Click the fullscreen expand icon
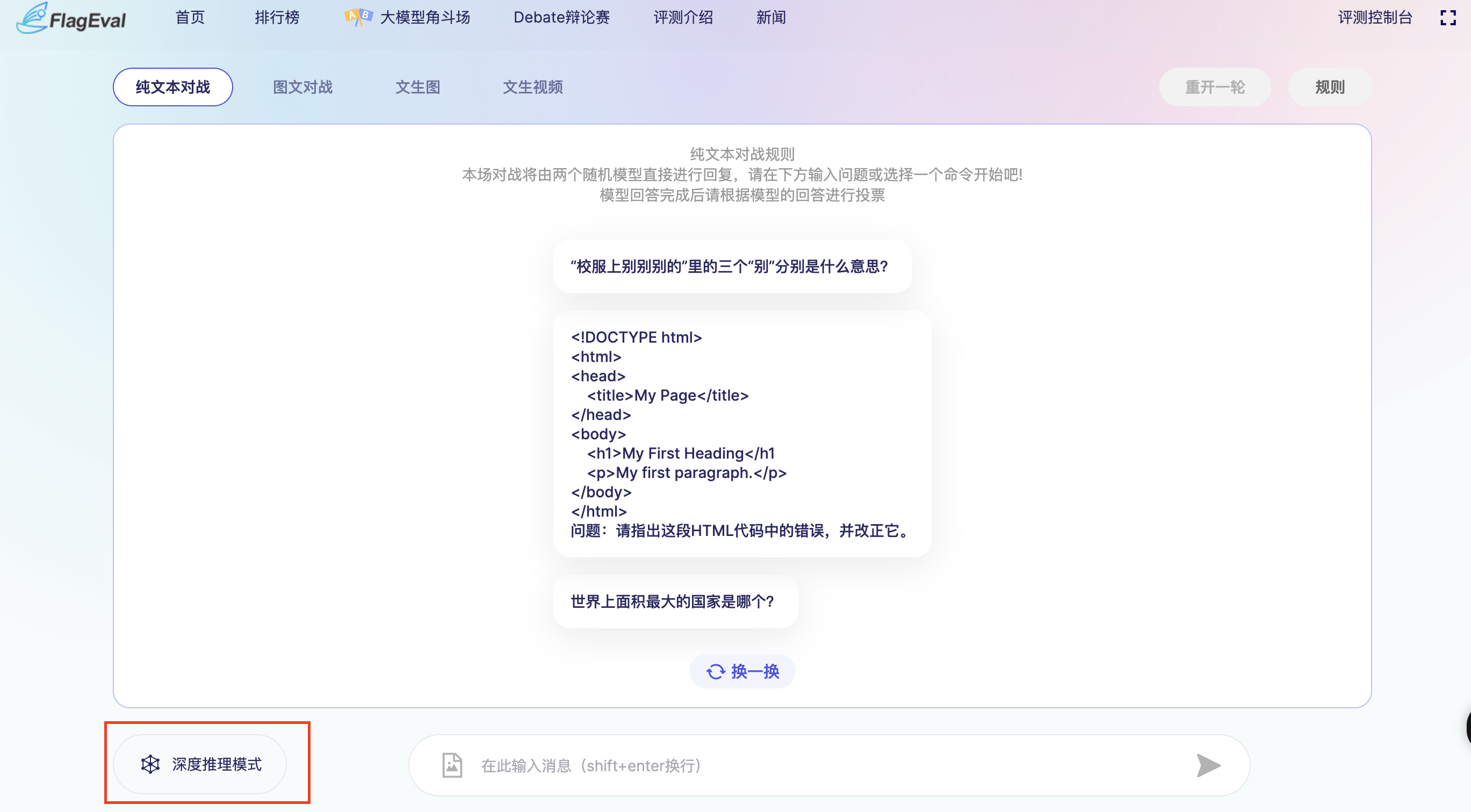This screenshot has width=1471, height=812. click(1447, 18)
